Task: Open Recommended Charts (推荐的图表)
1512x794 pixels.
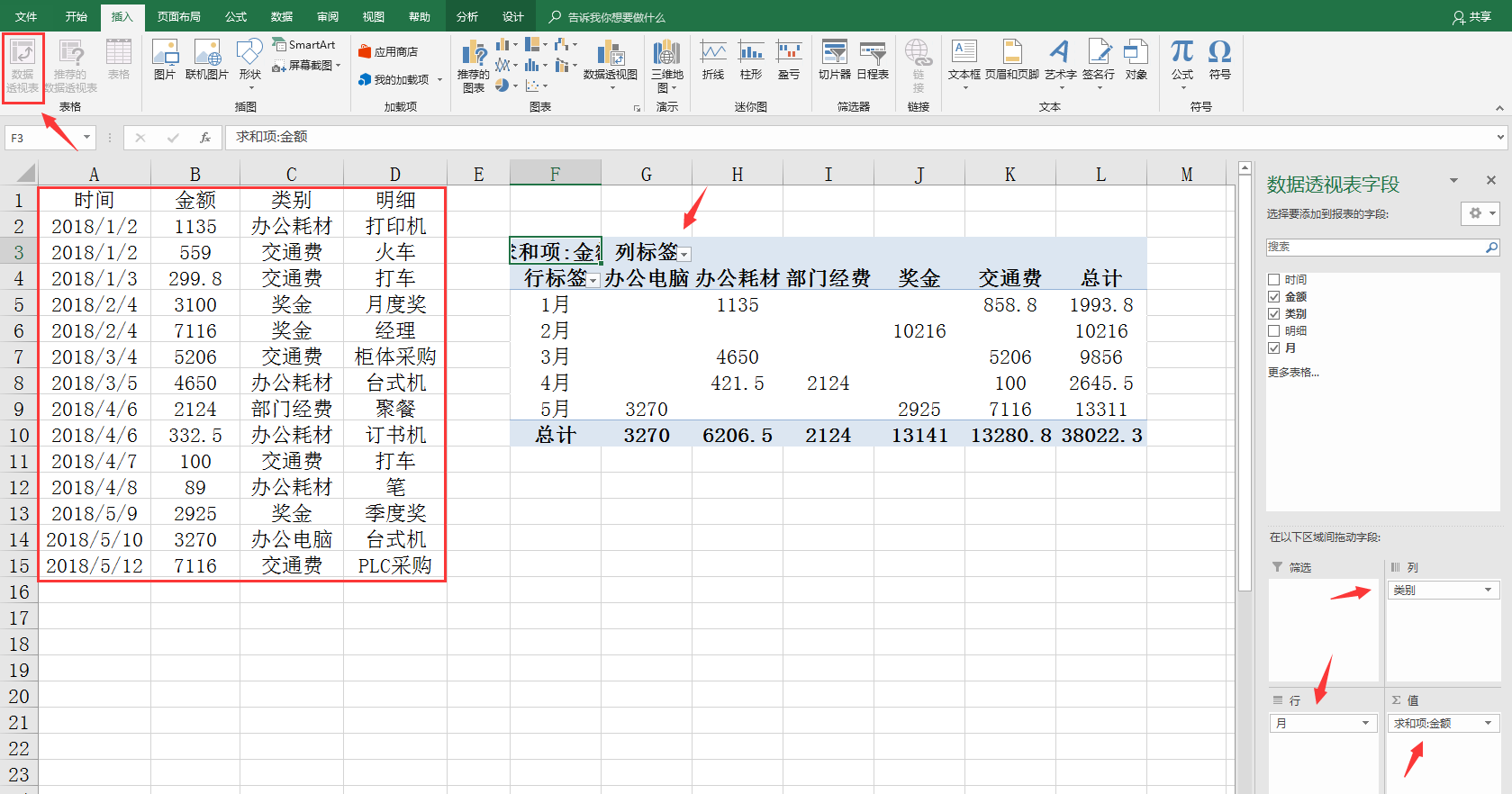Action: tap(474, 66)
